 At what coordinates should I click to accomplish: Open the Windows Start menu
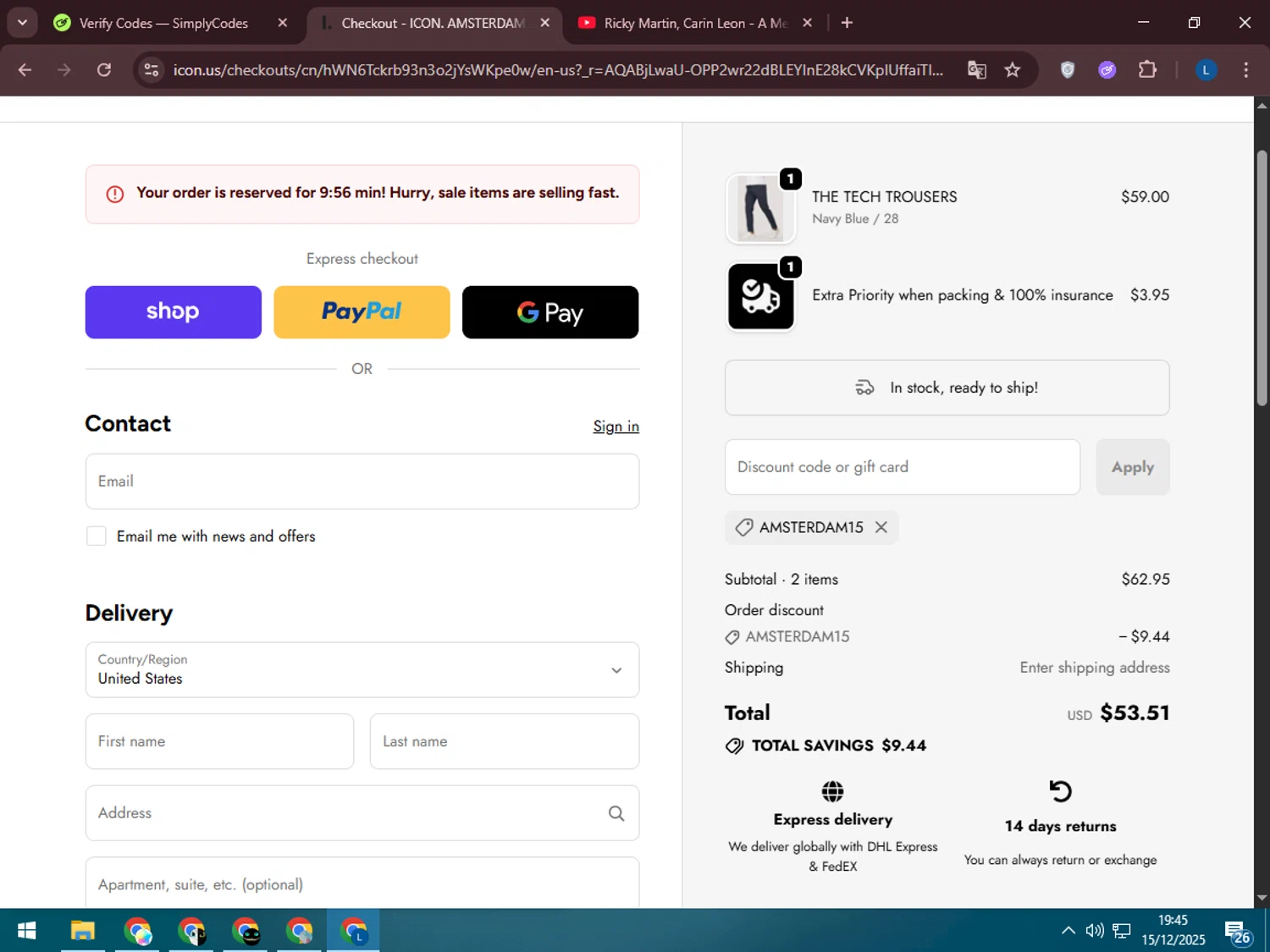coord(26,931)
